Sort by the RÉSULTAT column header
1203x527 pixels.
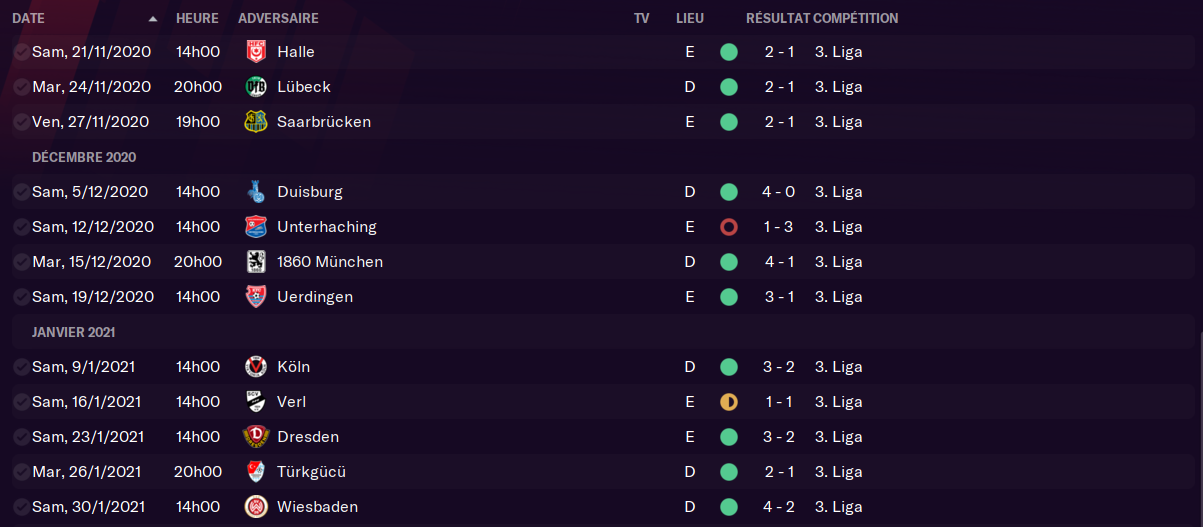[777, 18]
